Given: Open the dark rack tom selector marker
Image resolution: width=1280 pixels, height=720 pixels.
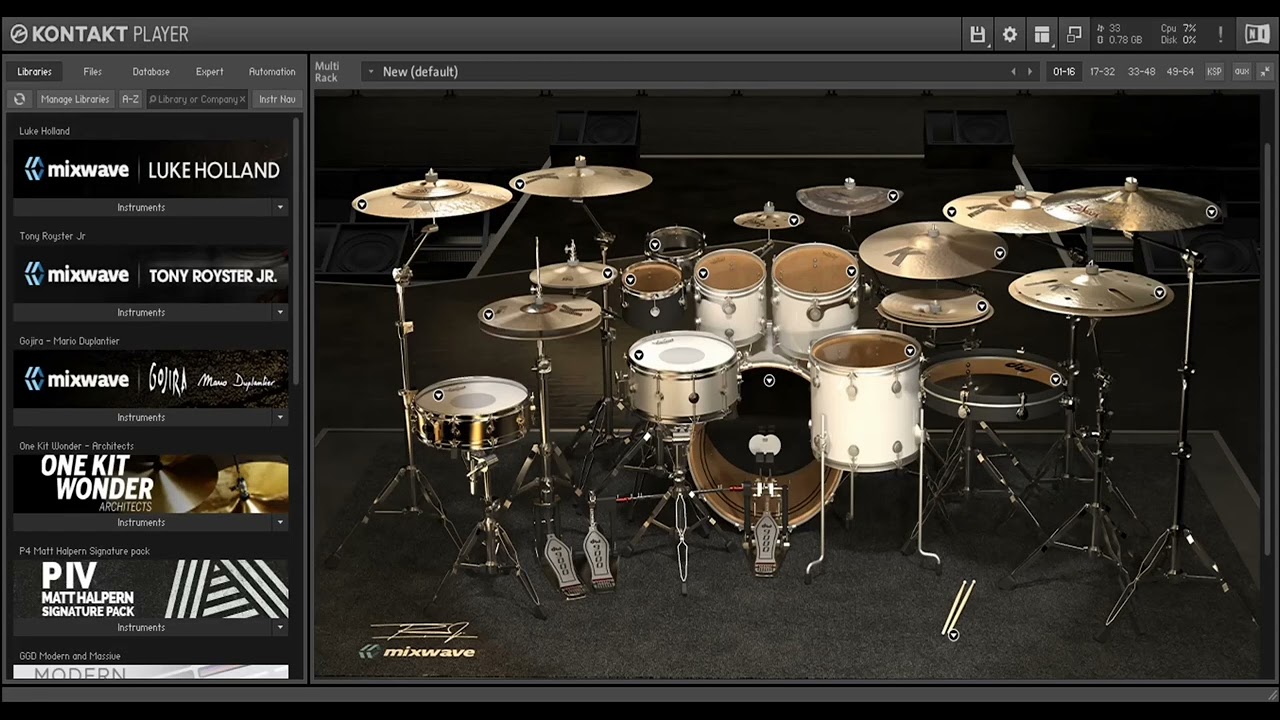Looking at the screenshot, I should point(630,280).
